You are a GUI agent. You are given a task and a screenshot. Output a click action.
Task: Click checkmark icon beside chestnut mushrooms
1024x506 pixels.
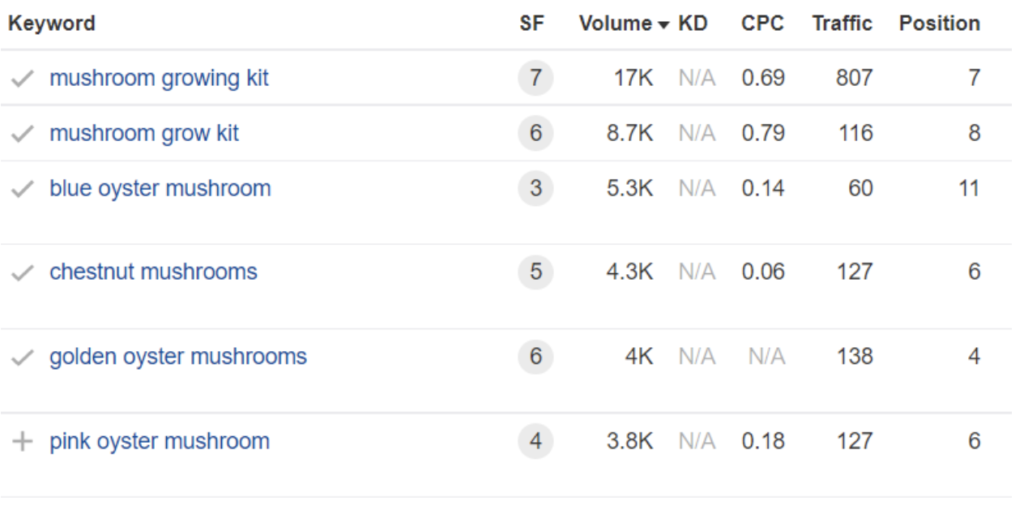pyautogui.click(x=22, y=273)
